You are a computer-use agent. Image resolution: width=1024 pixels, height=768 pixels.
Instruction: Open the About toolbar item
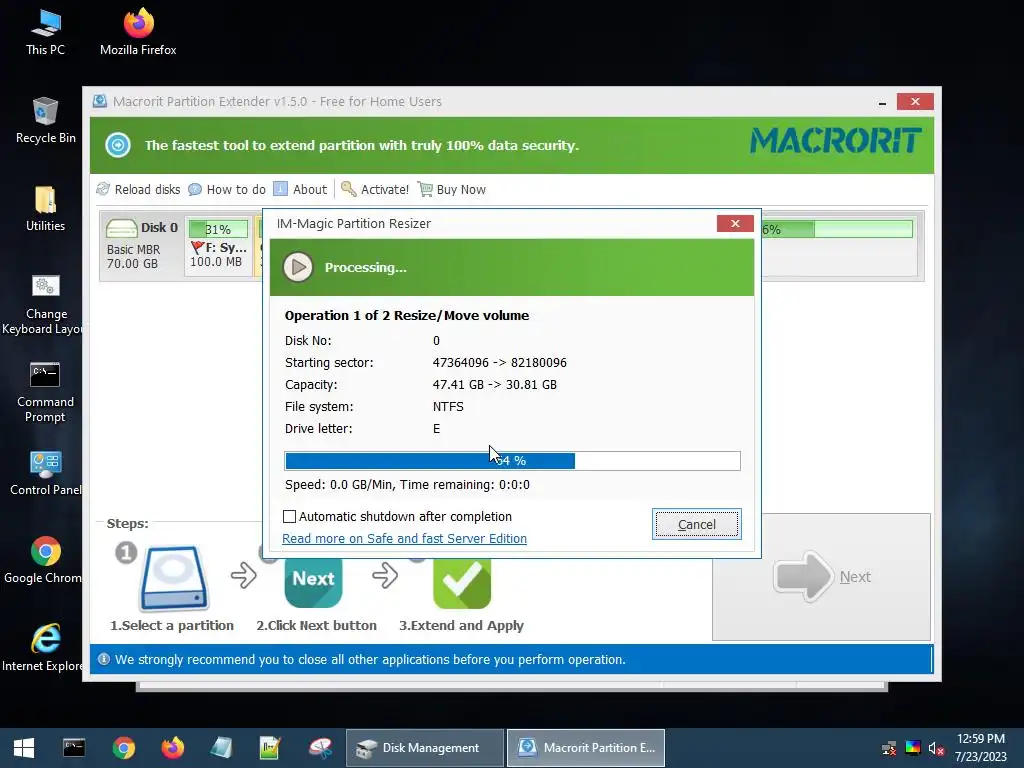300,189
